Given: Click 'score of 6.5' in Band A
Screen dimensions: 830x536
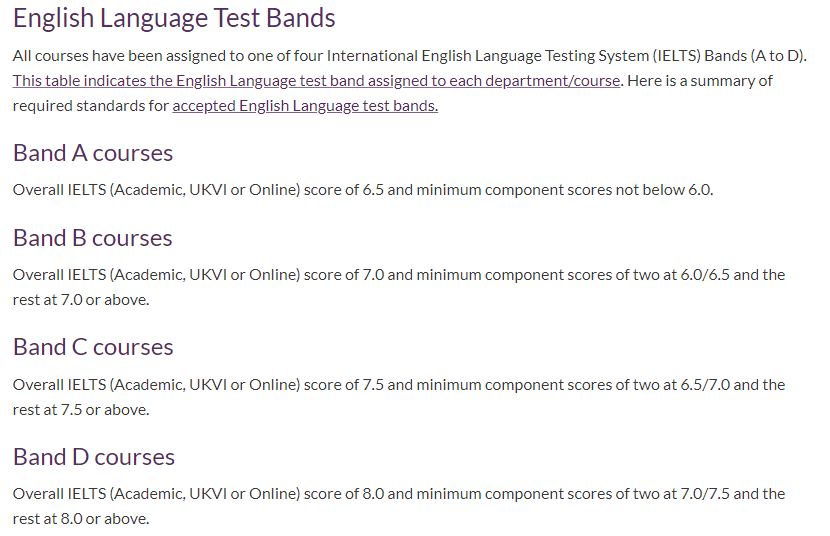Looking at the screenshot, I should tap(344, 190).
